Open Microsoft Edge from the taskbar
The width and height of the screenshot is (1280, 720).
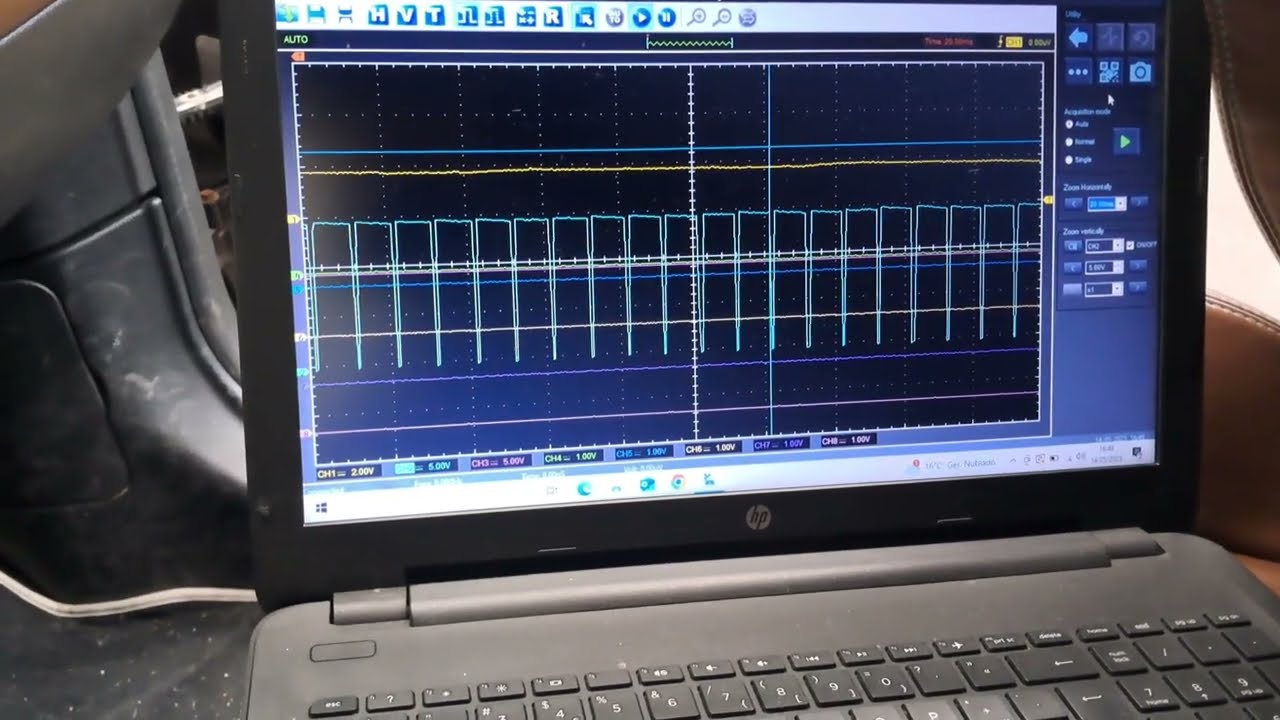click(584, 489)
